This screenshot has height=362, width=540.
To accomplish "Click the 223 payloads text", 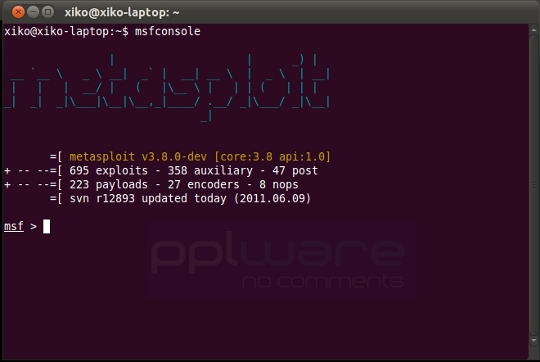I will point(108,185).
